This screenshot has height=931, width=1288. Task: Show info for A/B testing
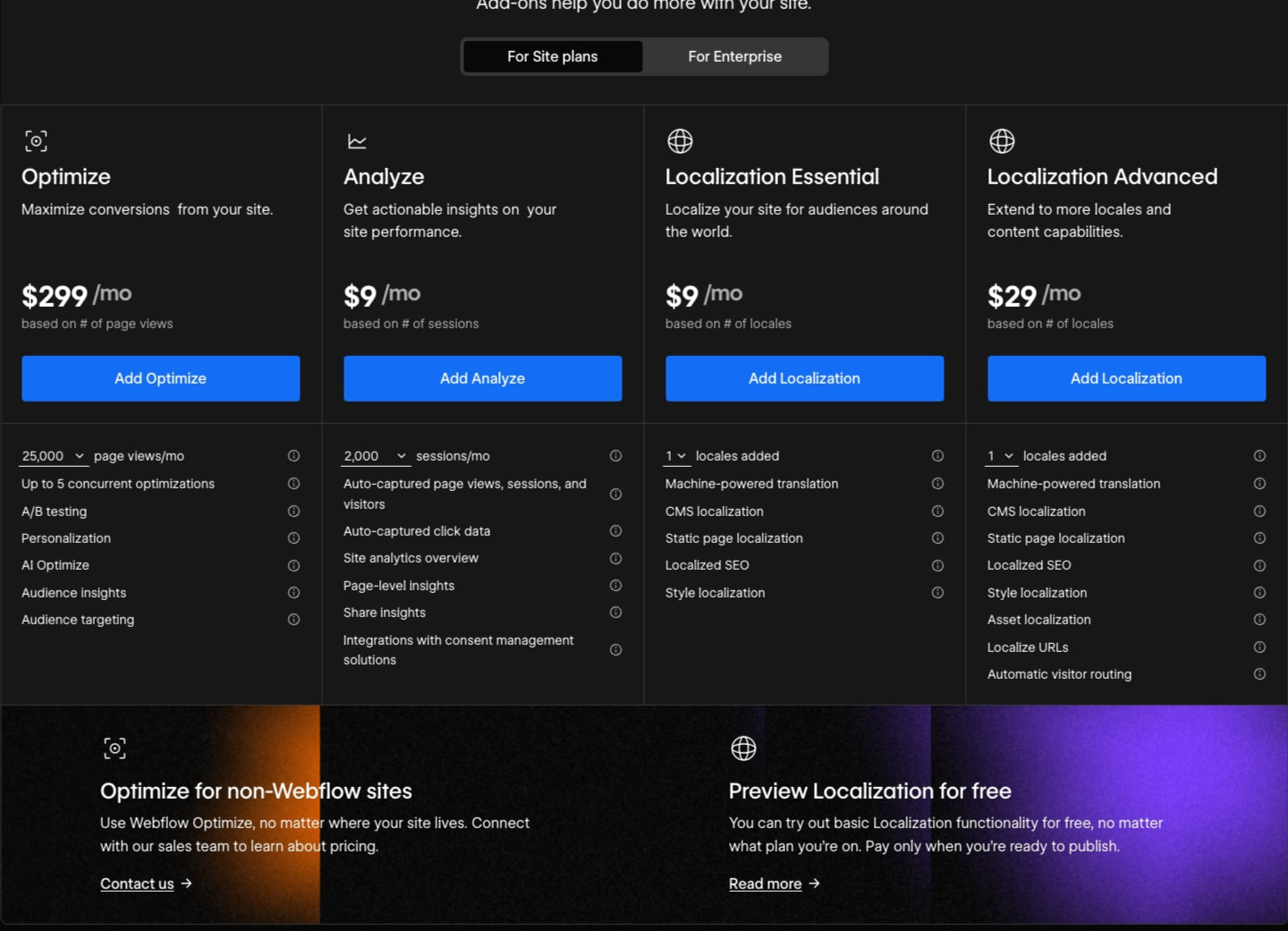[x=293, y=512]
